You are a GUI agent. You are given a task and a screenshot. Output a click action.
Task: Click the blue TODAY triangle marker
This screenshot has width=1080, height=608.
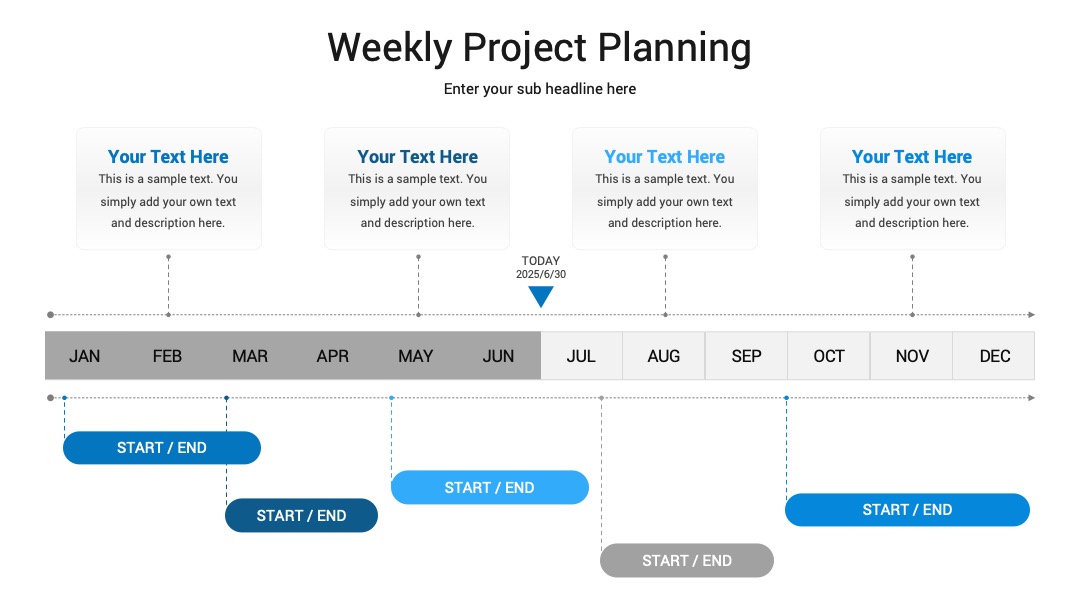click(x=541, y=296)
